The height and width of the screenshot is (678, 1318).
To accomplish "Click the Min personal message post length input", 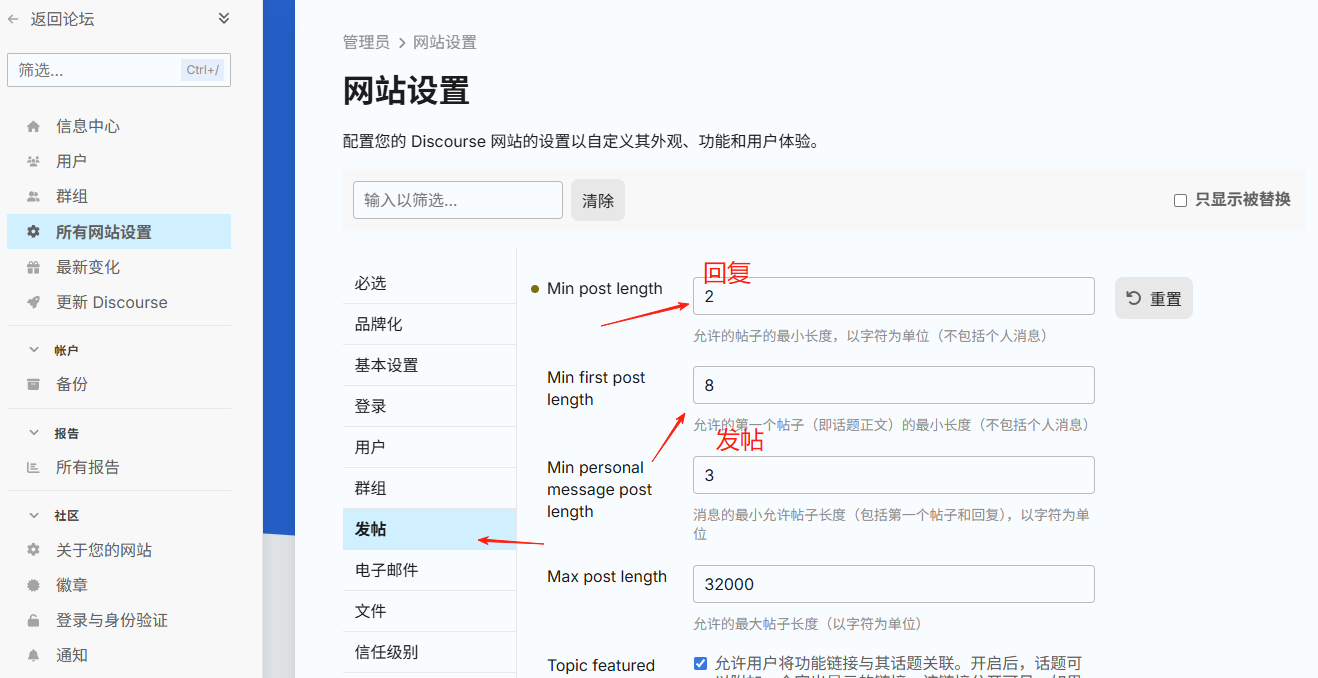I will point(894,475).
